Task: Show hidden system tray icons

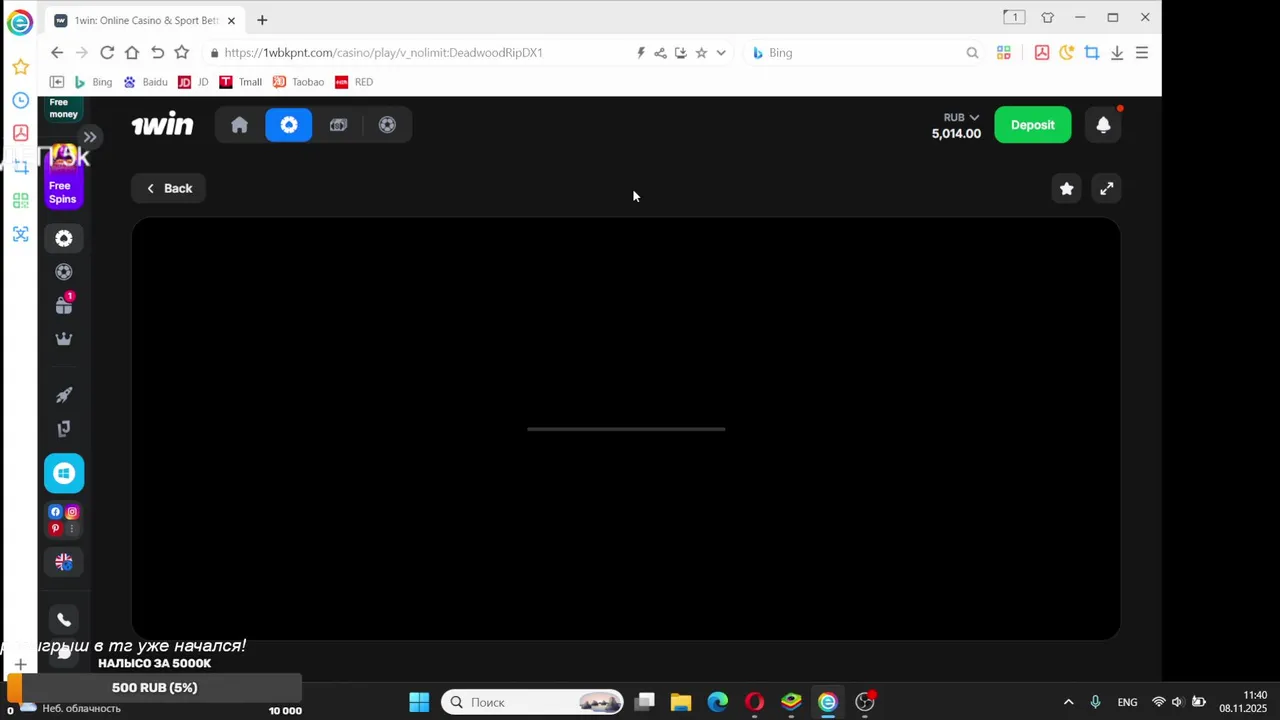Action: tap(1068, 702)
